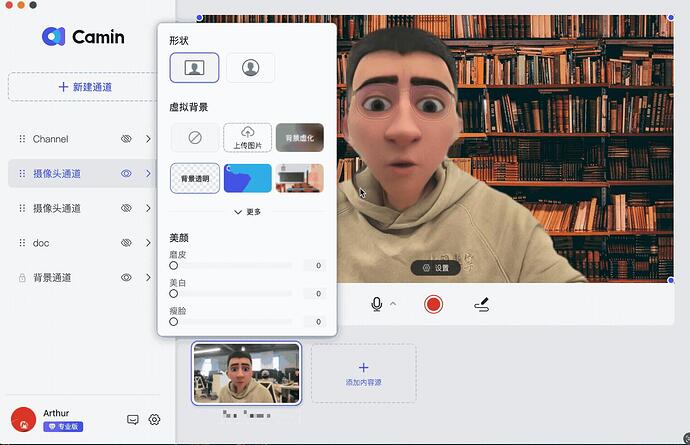Viewport: 690px width, 445px height.
Task: Show the Channel row using its eye icon
Action: click(x=127, y=139)
